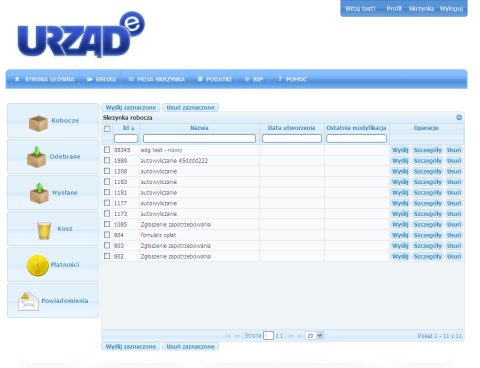Go to first page arrow

[x=228, y=336]
